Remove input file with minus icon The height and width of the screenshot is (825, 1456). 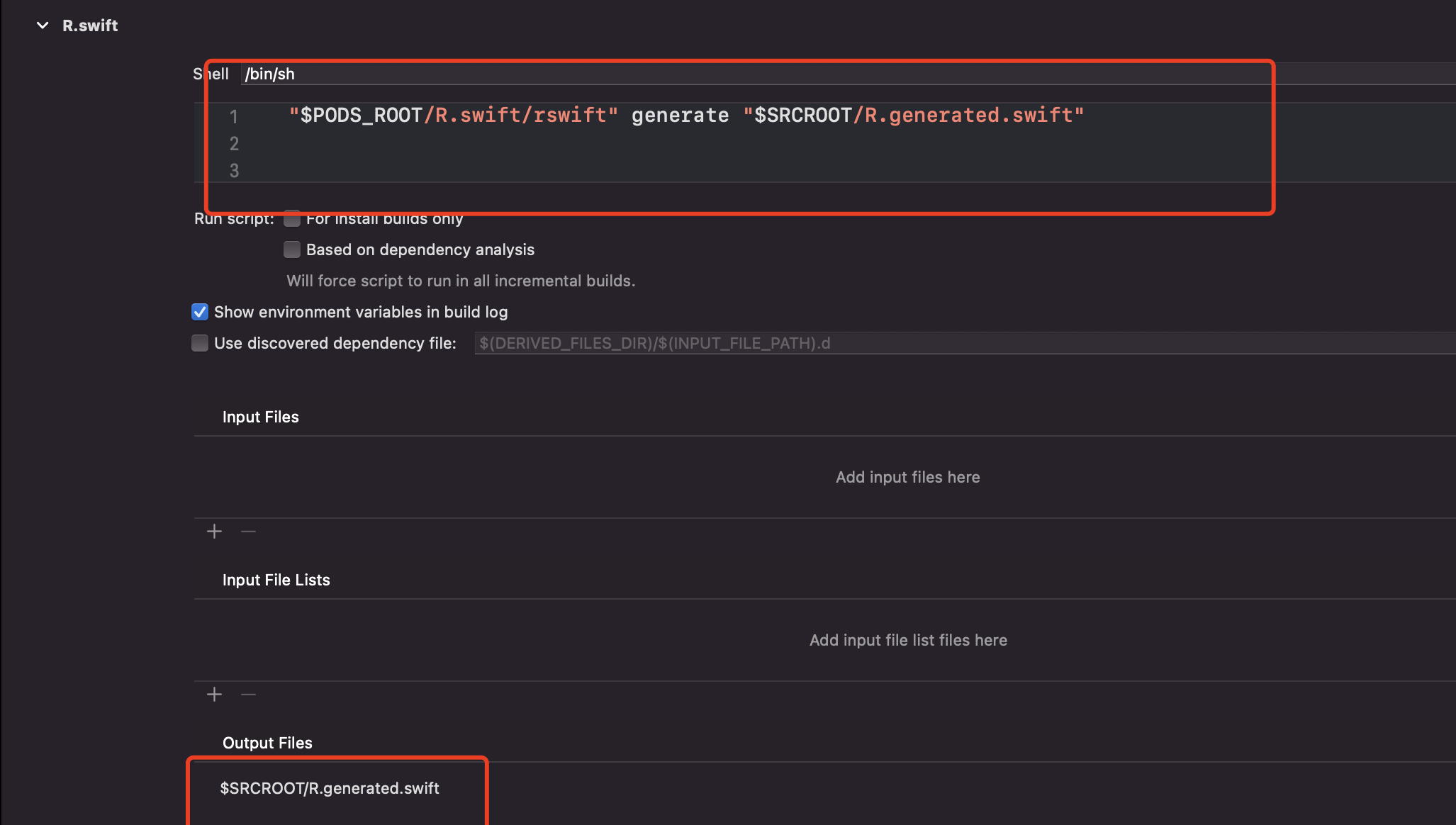click(x=248, y=532)
